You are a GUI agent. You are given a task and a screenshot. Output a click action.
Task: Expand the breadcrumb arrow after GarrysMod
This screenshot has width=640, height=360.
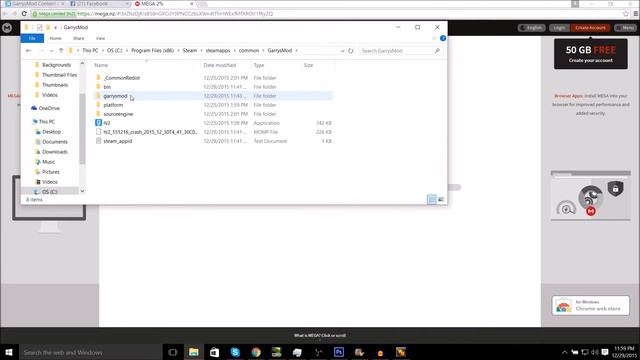[x=297, y=51]
